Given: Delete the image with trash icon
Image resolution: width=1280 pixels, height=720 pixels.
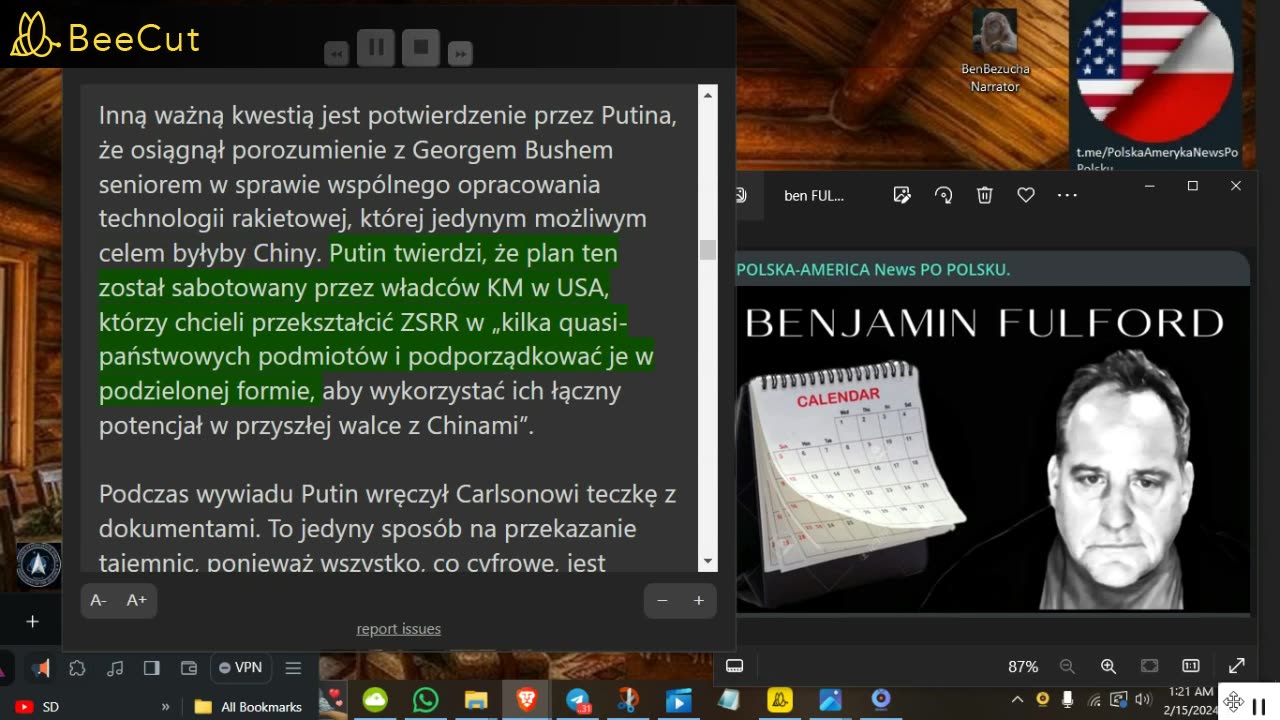Looking at the screenshot, I should pyautogui.click(x=984, y=195).
